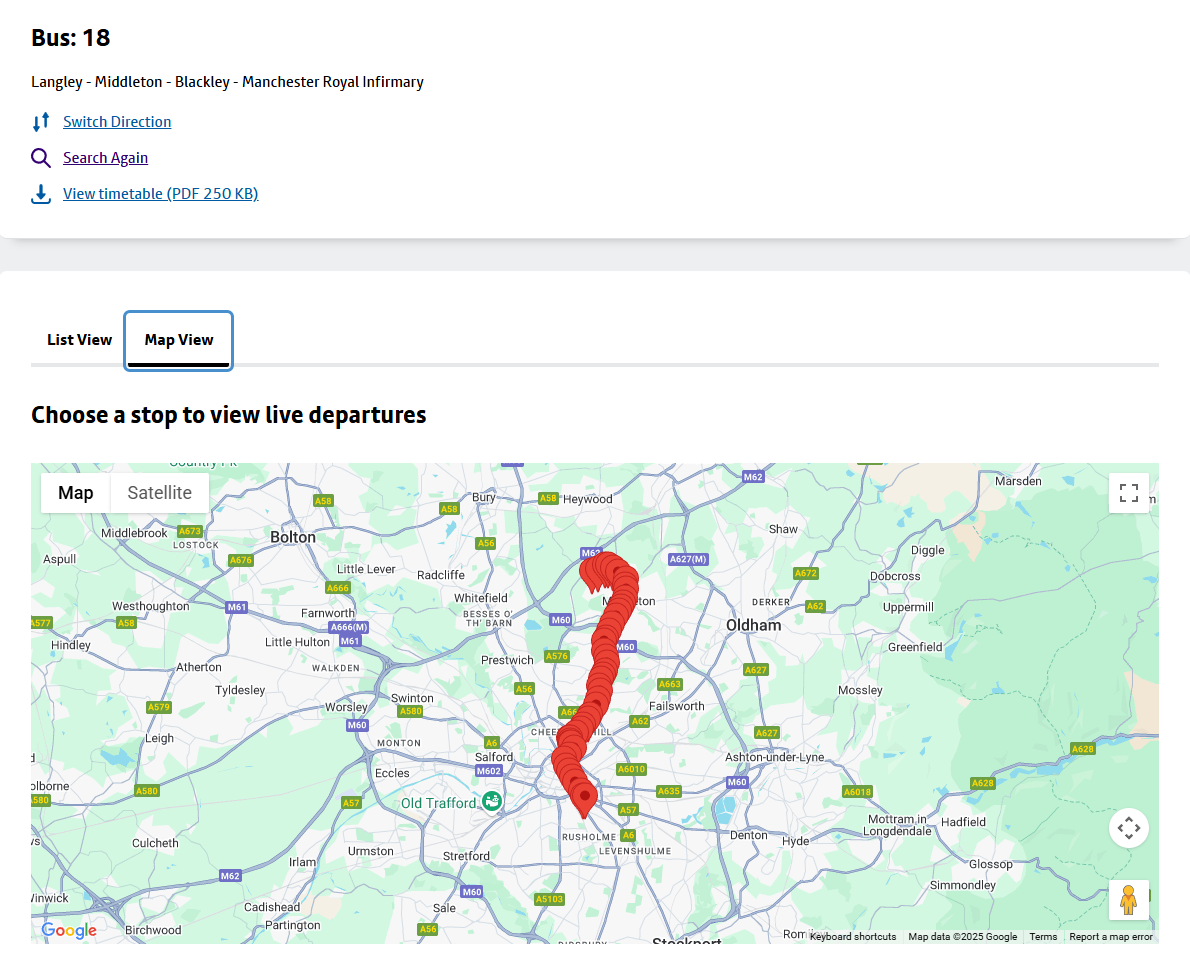Click the Heywood label on the map

tap(587, 499)
